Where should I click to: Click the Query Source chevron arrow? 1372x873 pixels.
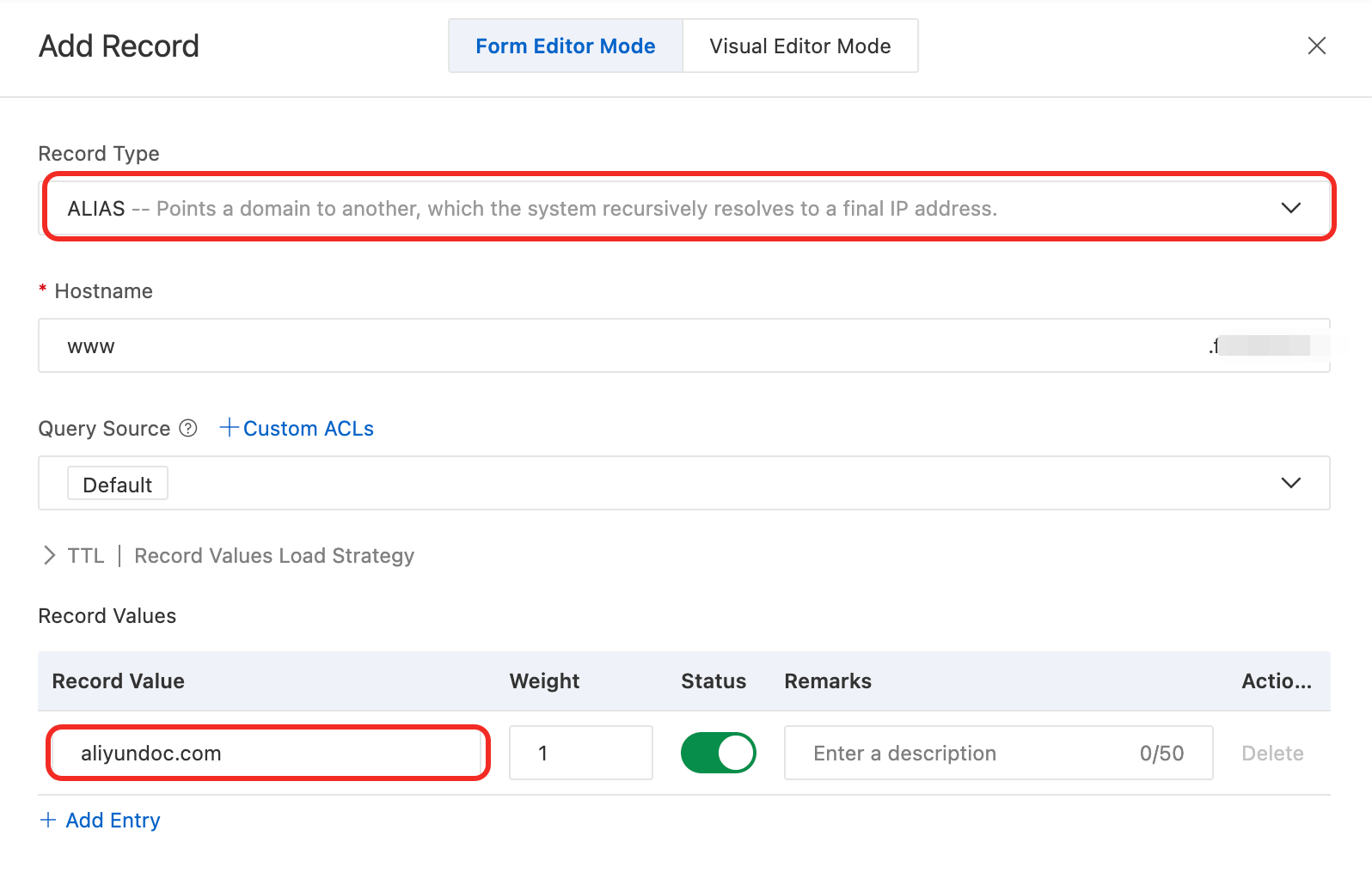[1290, 483]
